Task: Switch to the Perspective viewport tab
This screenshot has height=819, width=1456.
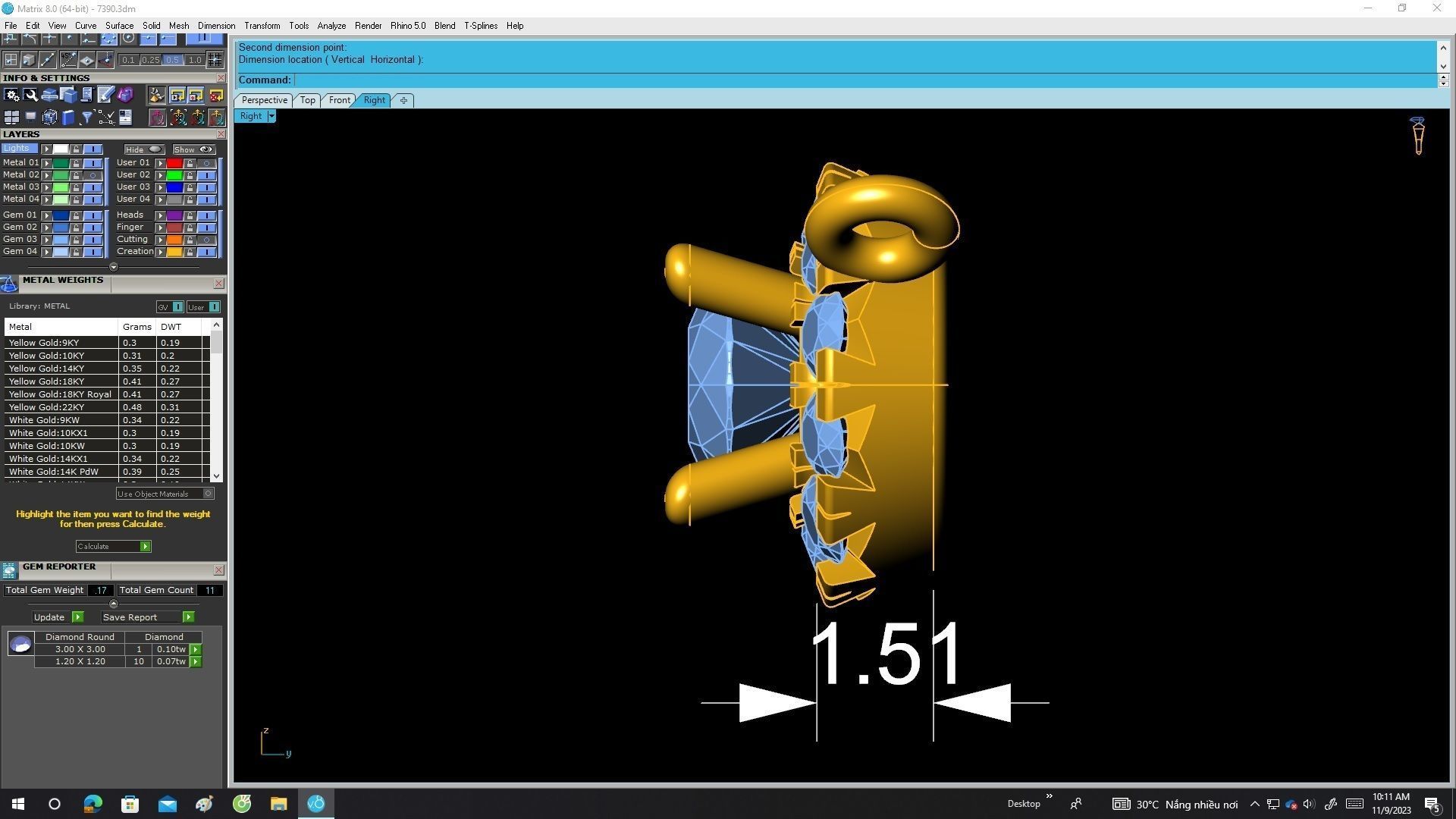Action: tap(264, 100)
